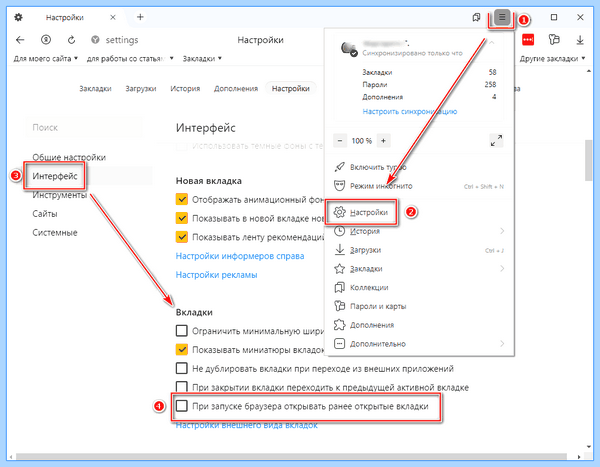Open для работы со статьями folder dropdown
600x467 pixels.
[x=130, y=59]
